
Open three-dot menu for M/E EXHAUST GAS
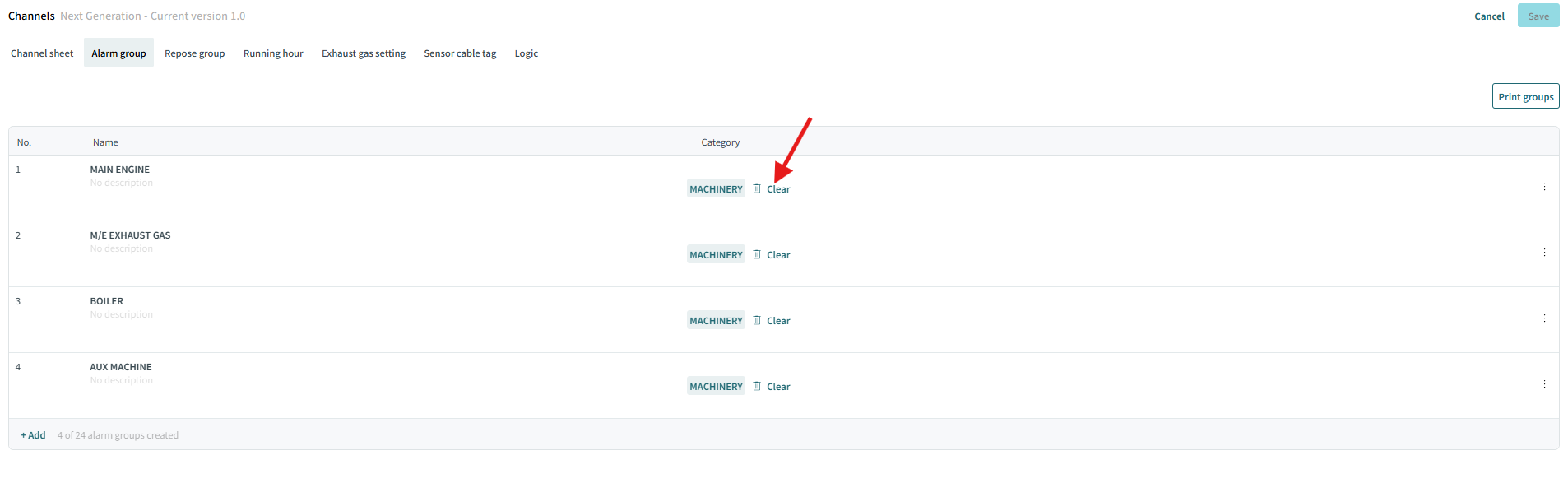[1544, 253]
